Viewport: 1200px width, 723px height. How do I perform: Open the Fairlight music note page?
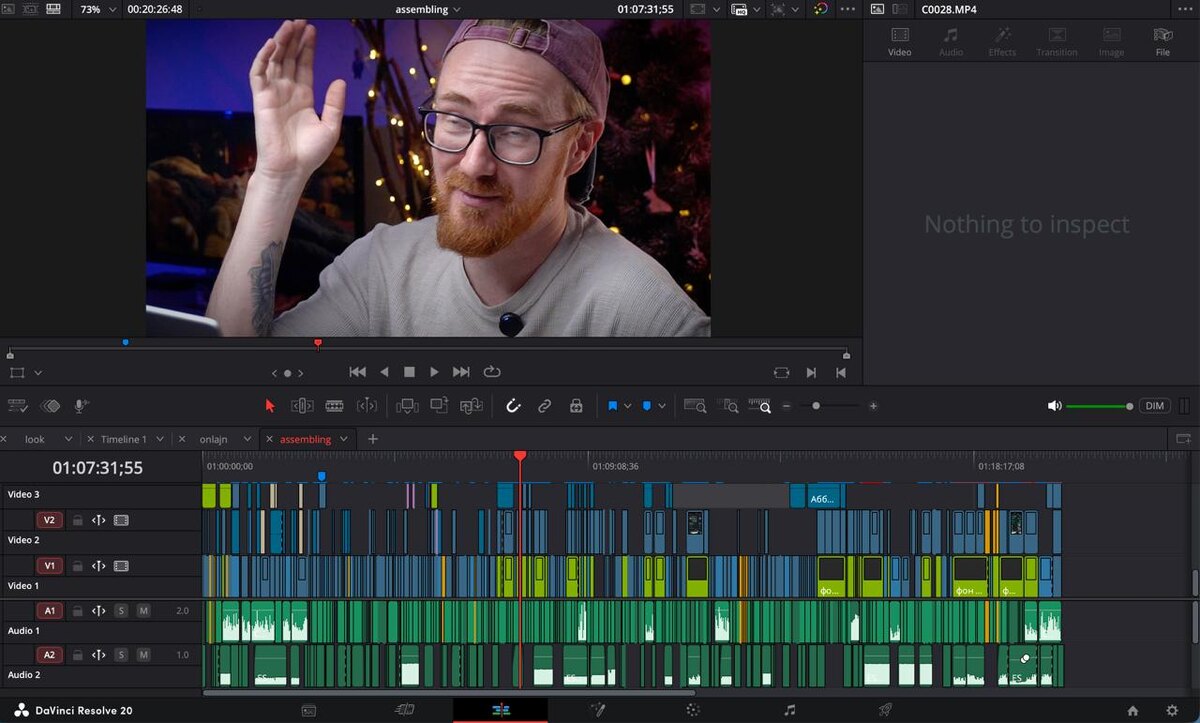tap(789, 710)
